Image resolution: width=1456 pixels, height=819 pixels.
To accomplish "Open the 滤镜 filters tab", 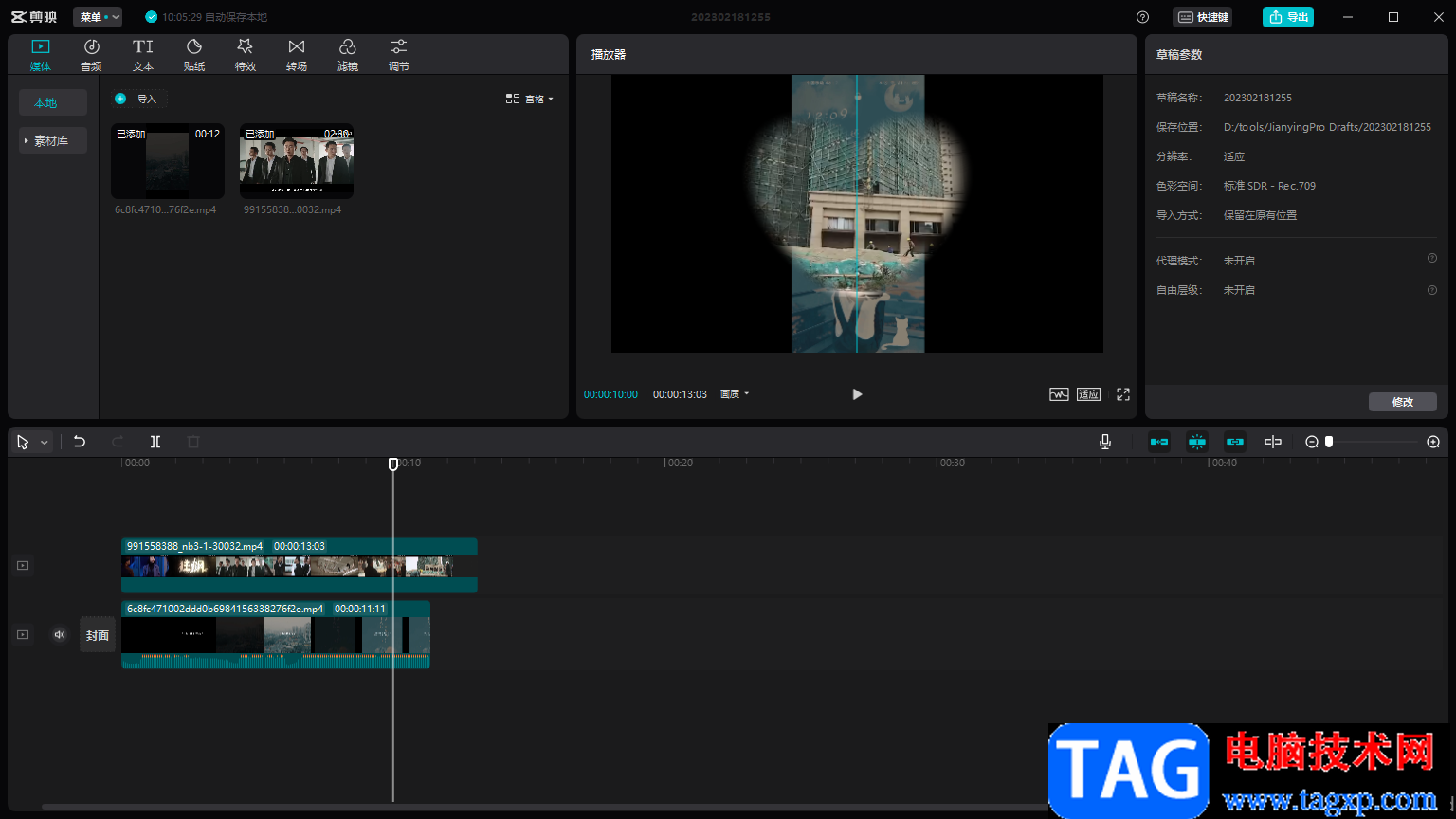I will [348, 55].
